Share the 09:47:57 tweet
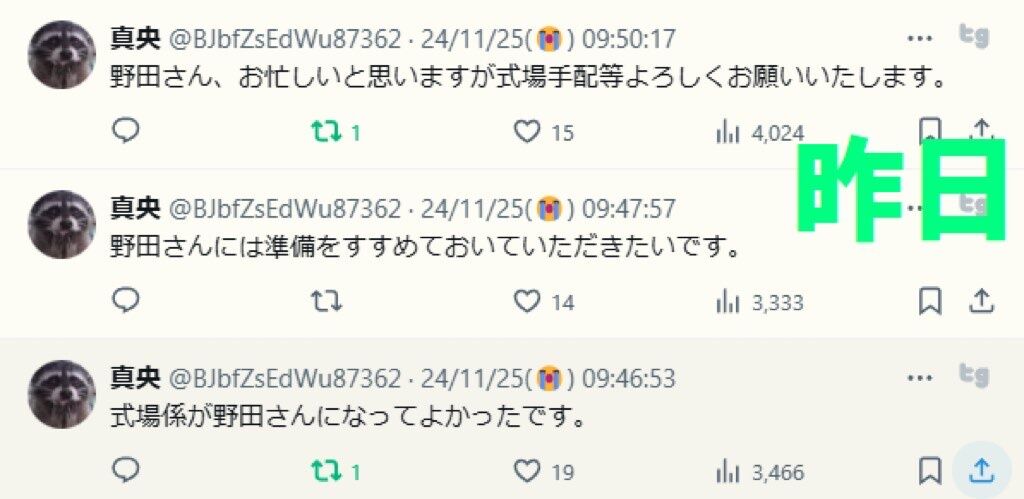Image resolution: width=1024 pixels, height=499 pixels. [x=980, y=302]
